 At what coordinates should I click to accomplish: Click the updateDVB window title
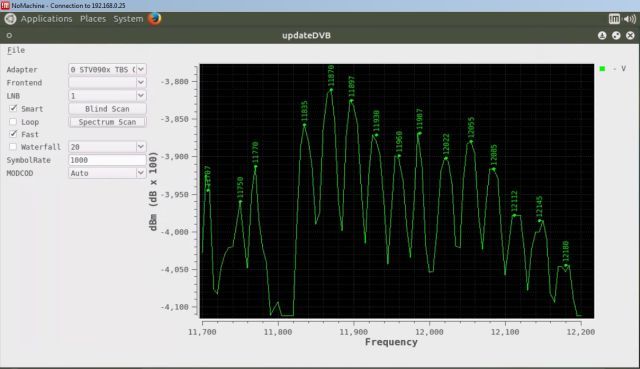pyautogui.click(x=306, y=36)
